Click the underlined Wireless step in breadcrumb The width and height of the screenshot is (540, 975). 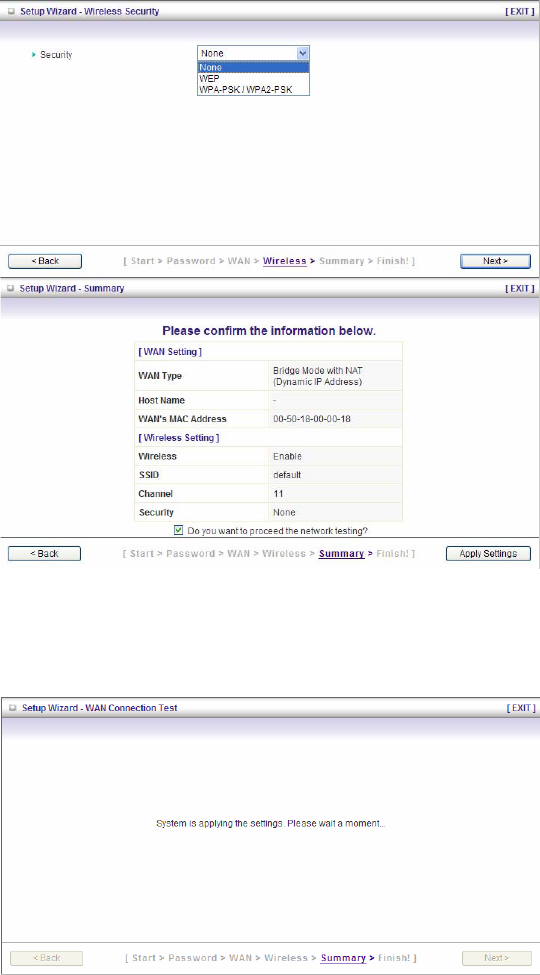point(285,261)
